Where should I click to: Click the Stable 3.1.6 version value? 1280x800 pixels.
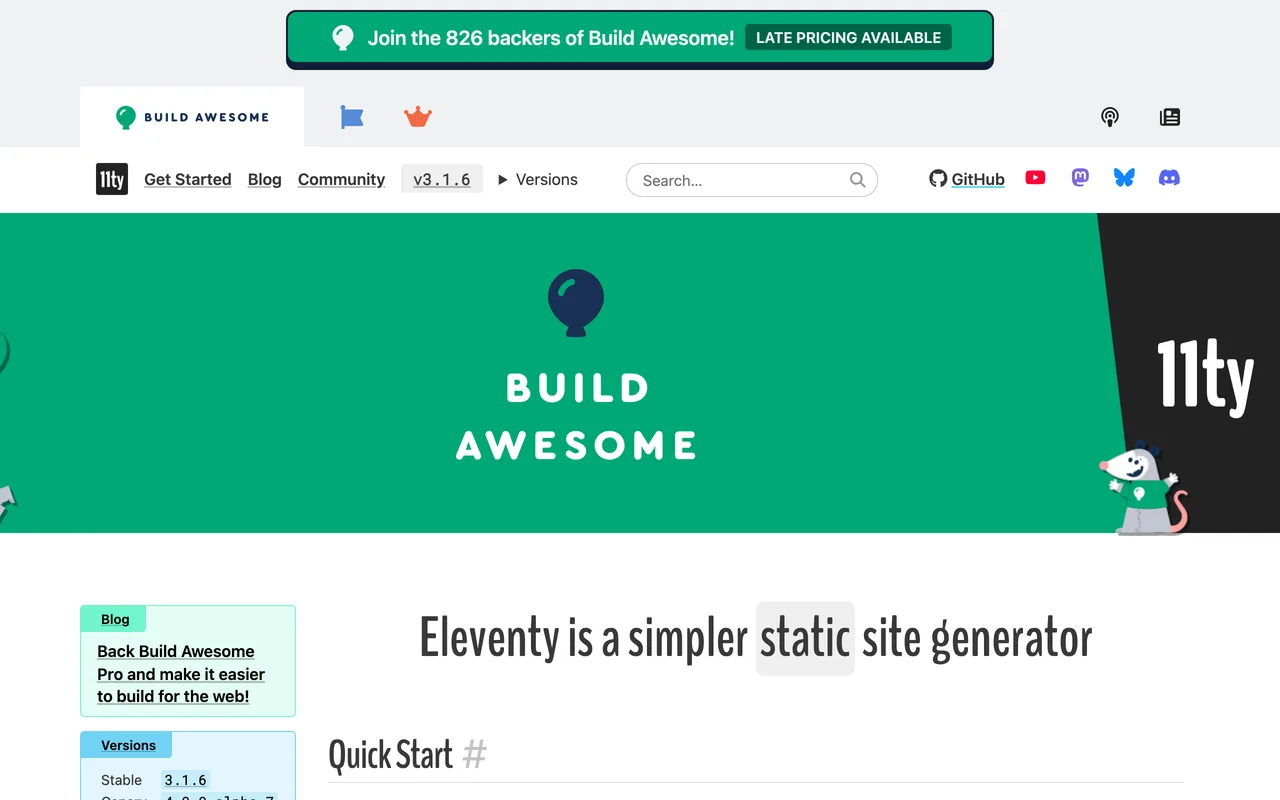pos(186,780)
